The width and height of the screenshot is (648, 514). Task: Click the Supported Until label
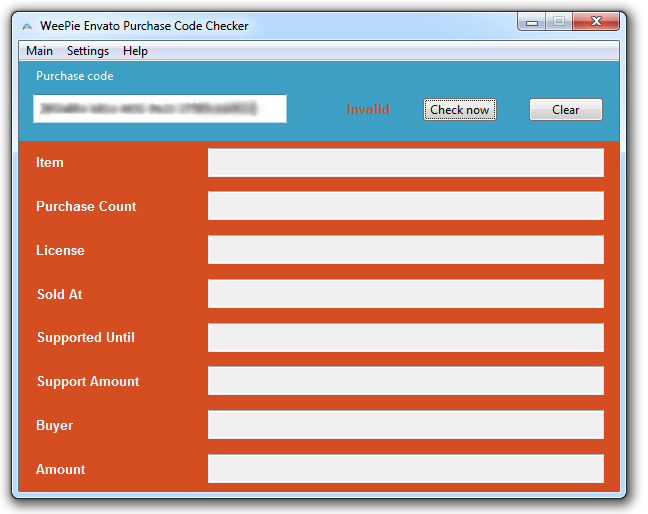(86, 338)
